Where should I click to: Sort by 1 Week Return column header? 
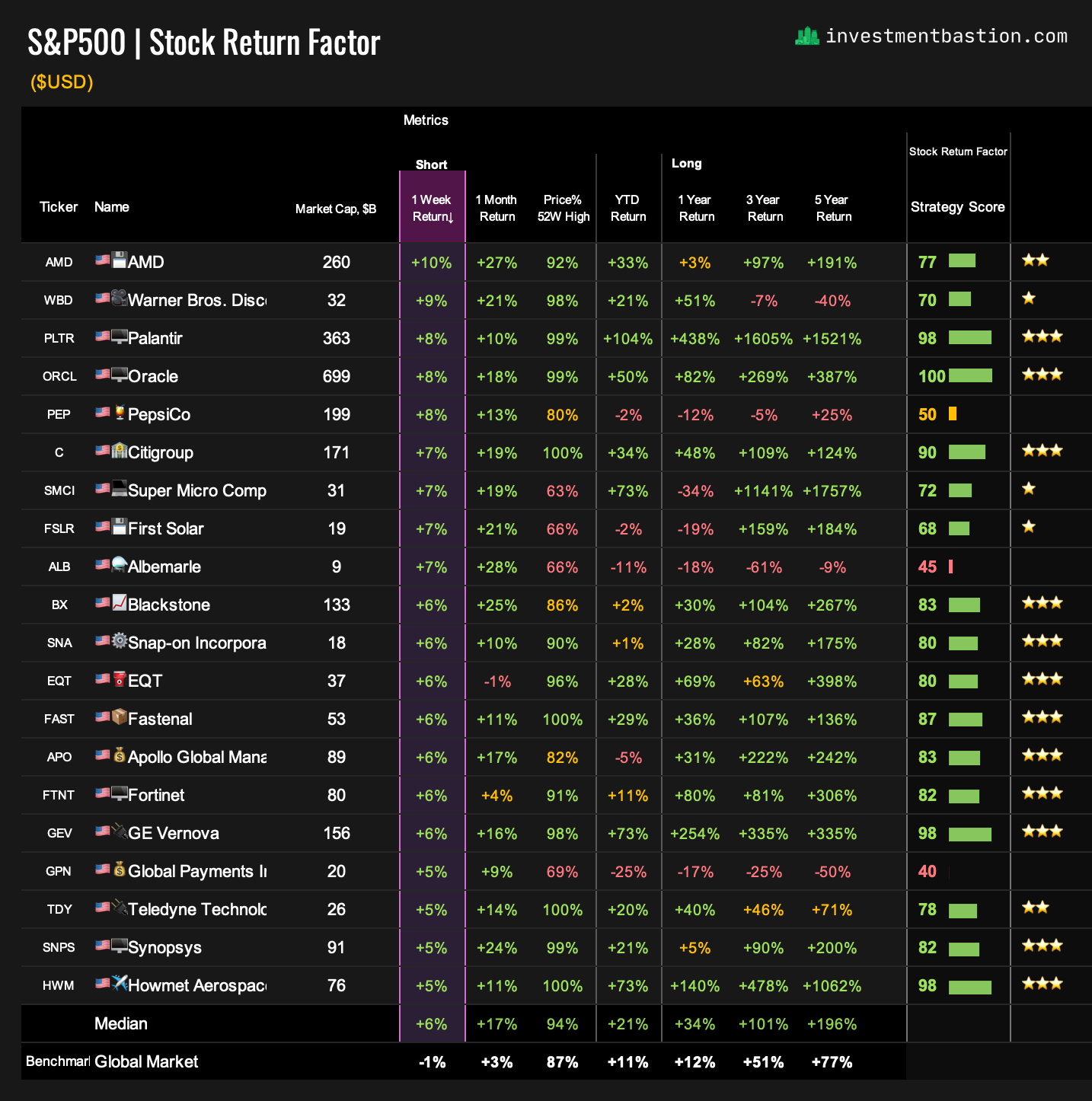point(433,208)
